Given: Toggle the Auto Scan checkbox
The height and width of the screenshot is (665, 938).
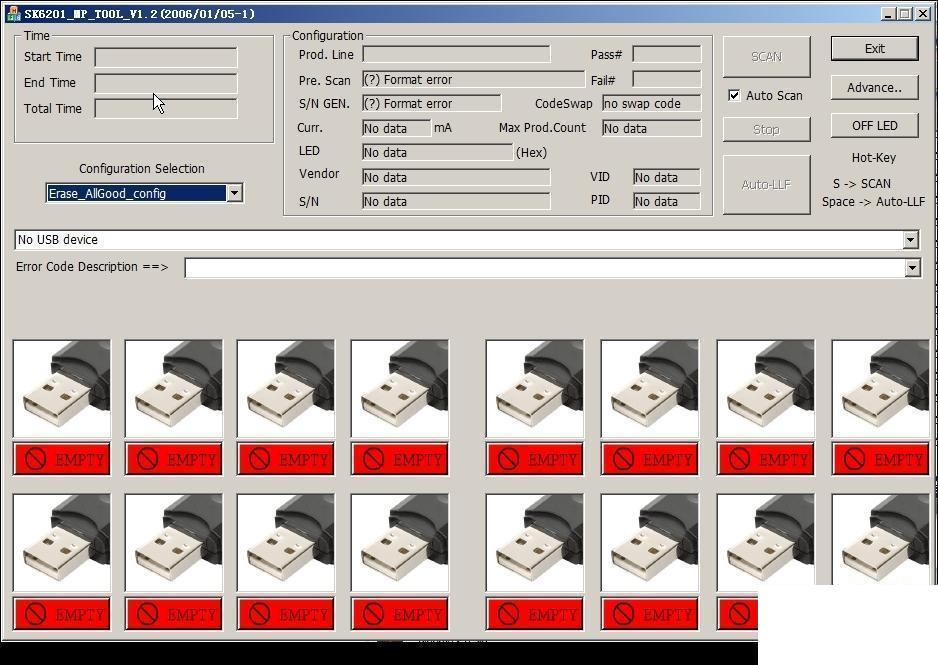Looking at the screenshot, I should 734,96.
